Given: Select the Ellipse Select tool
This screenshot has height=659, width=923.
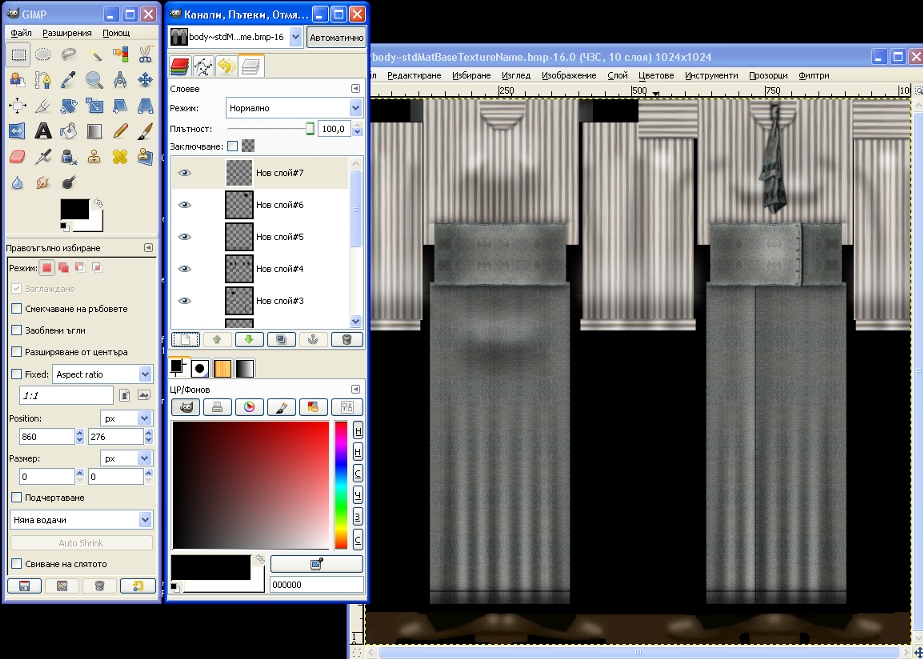Looking at the screenshot, I should [43, 55].
